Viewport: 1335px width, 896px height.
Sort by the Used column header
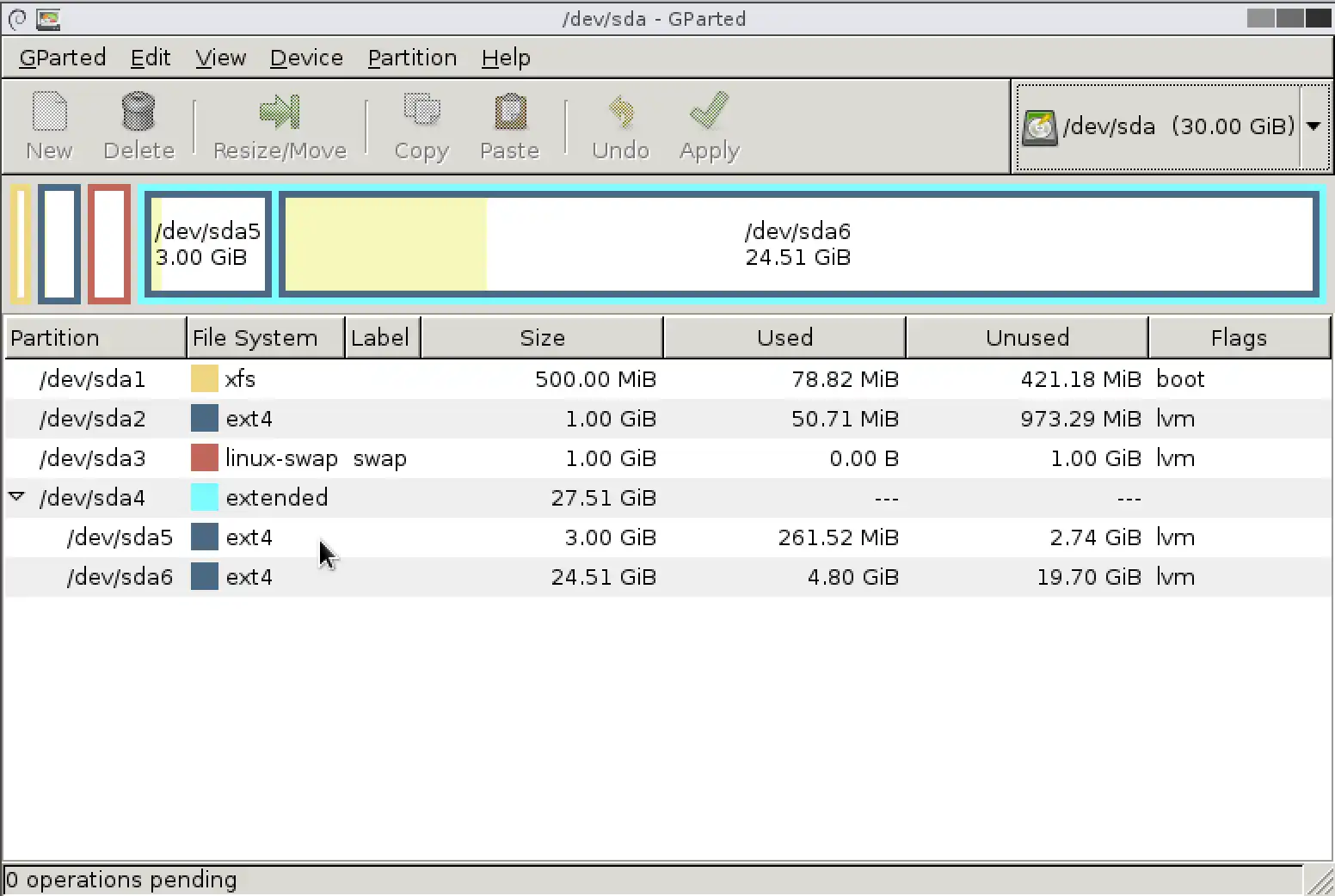point(784,337)
